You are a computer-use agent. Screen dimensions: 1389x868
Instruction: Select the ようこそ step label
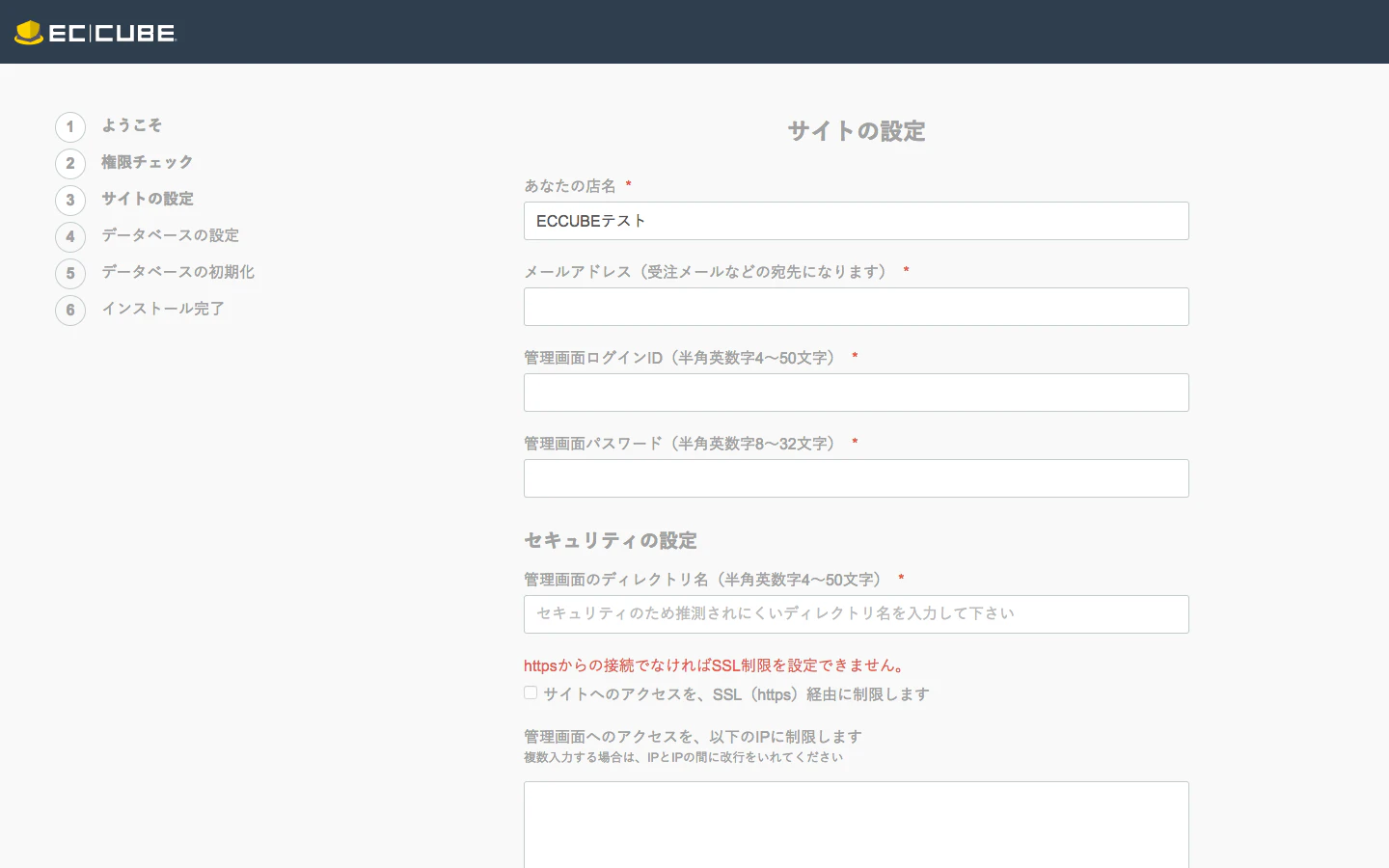pos(132,125)
